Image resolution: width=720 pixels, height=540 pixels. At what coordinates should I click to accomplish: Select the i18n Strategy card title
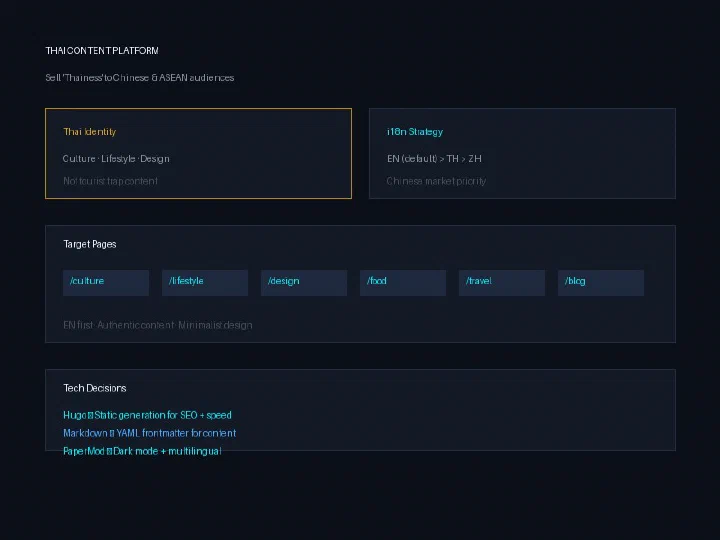coord(415,132)
